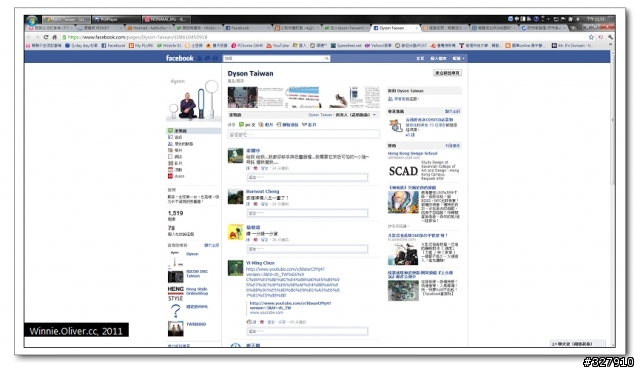This screenshot has height=370, width=640.
Task: Click the Profile link in Facebook header
Action: (438, 58)
